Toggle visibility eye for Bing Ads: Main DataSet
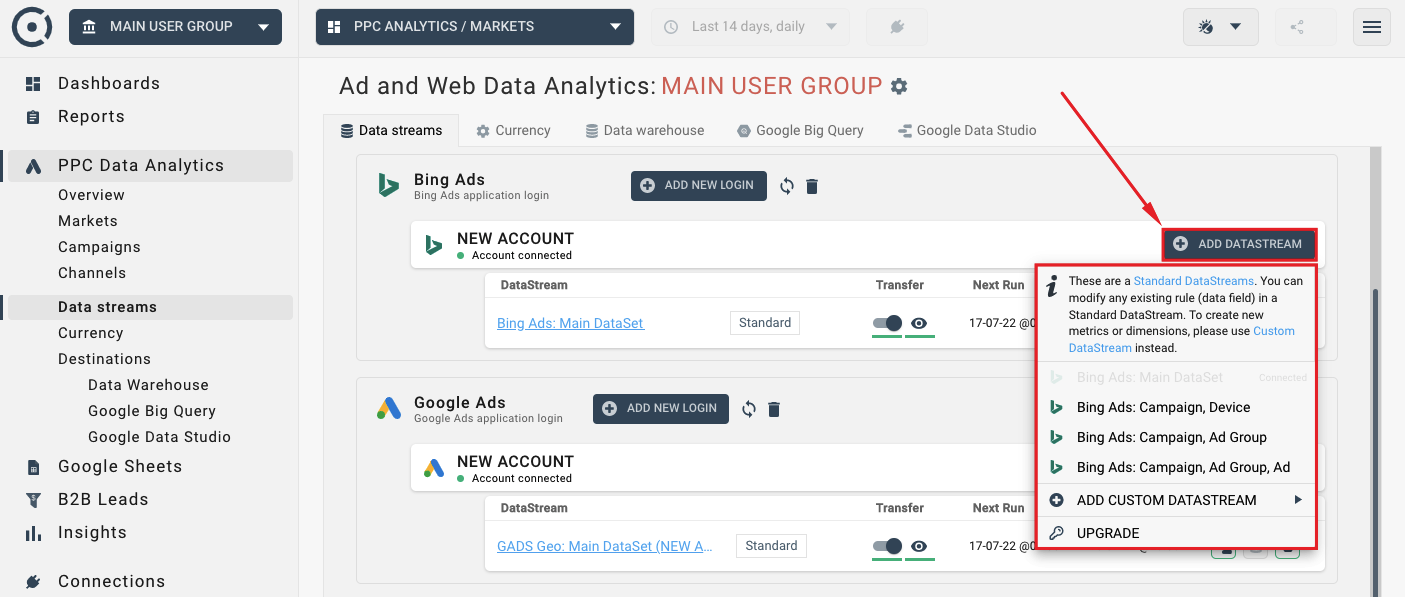Viewport: 1405px width, 597px height. [919, 323]
